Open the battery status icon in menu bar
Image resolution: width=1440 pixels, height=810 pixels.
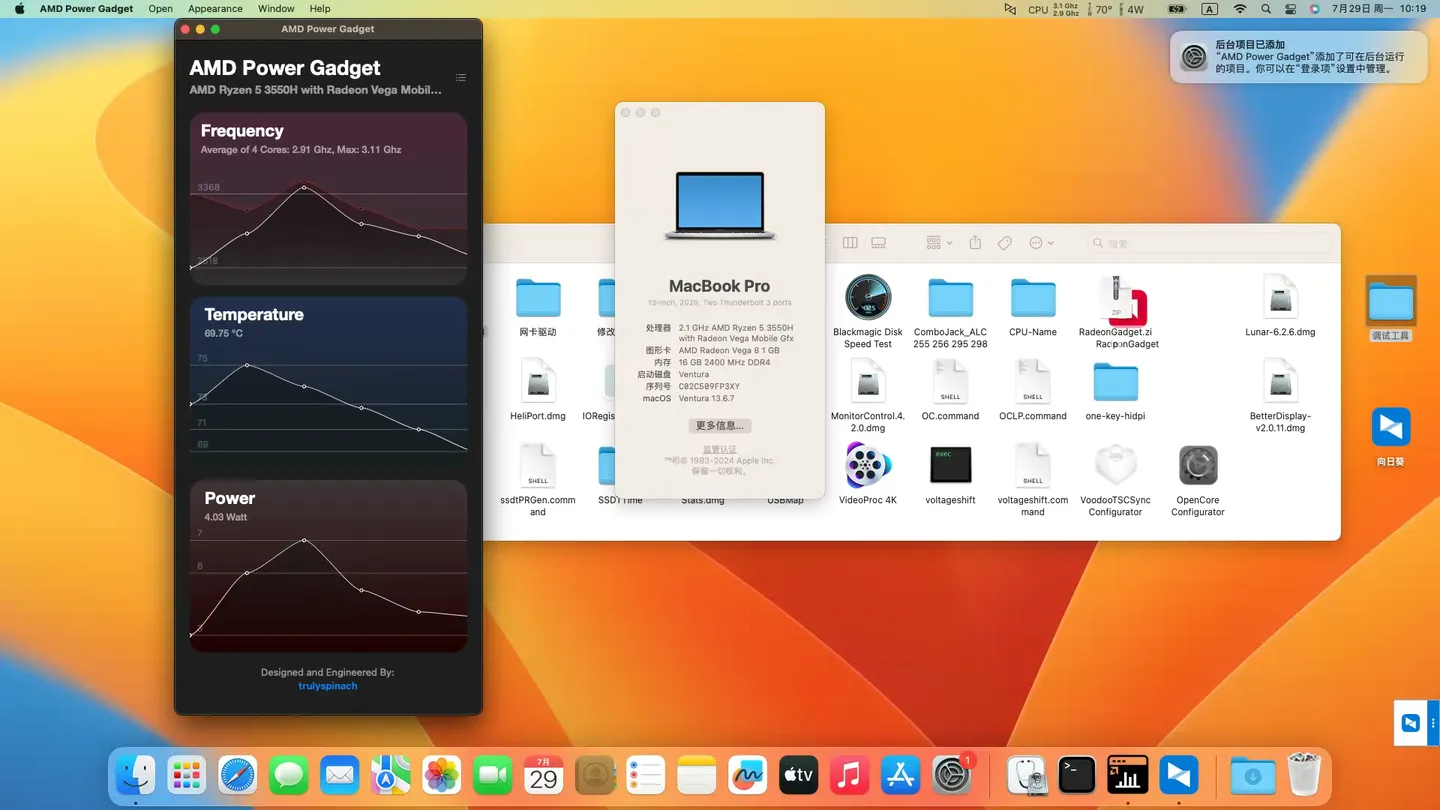click(1177, 9)
